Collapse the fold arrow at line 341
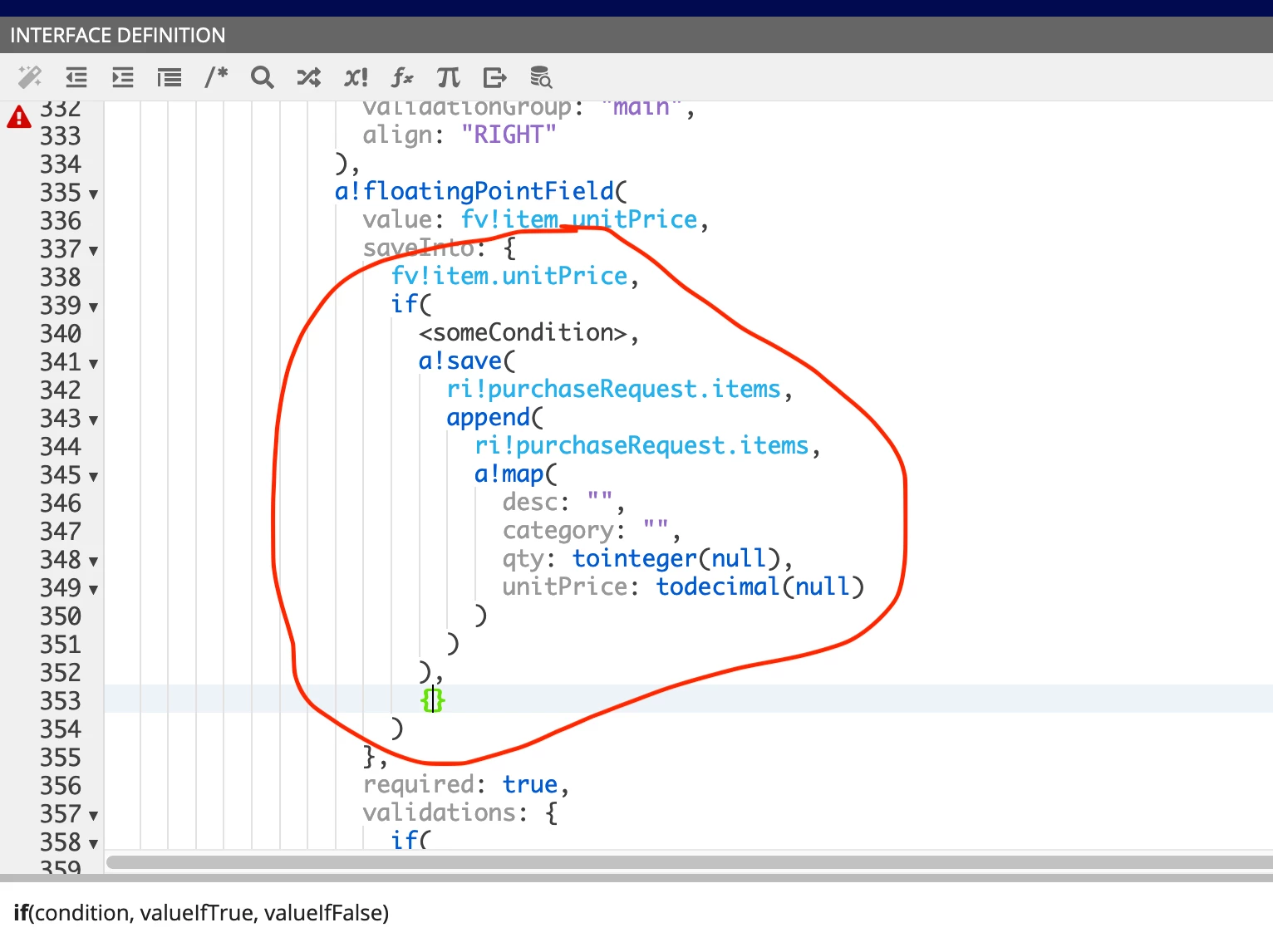1273x952 pixels. coord(93,364)
